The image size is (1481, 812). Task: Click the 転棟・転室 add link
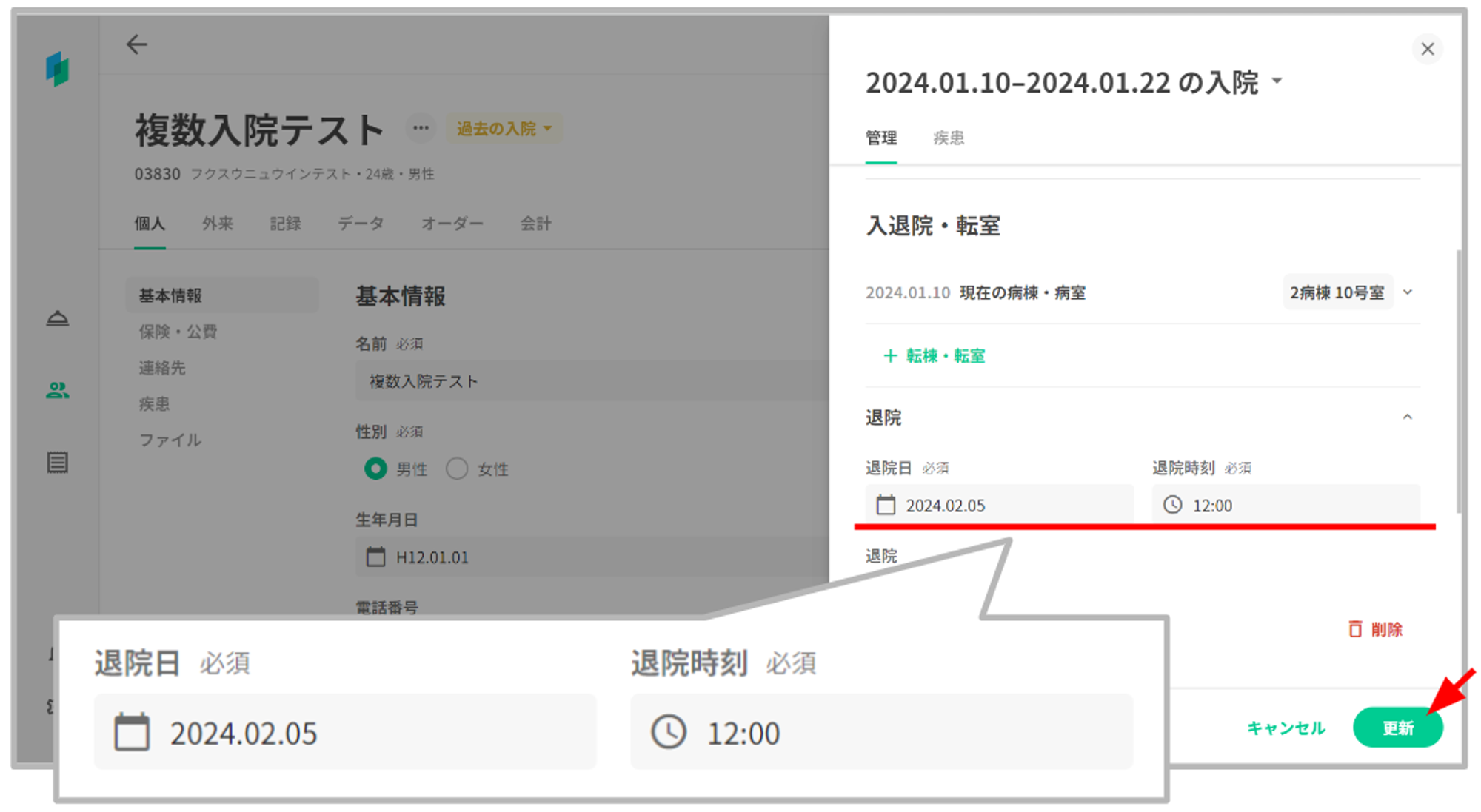click(934, 356)
